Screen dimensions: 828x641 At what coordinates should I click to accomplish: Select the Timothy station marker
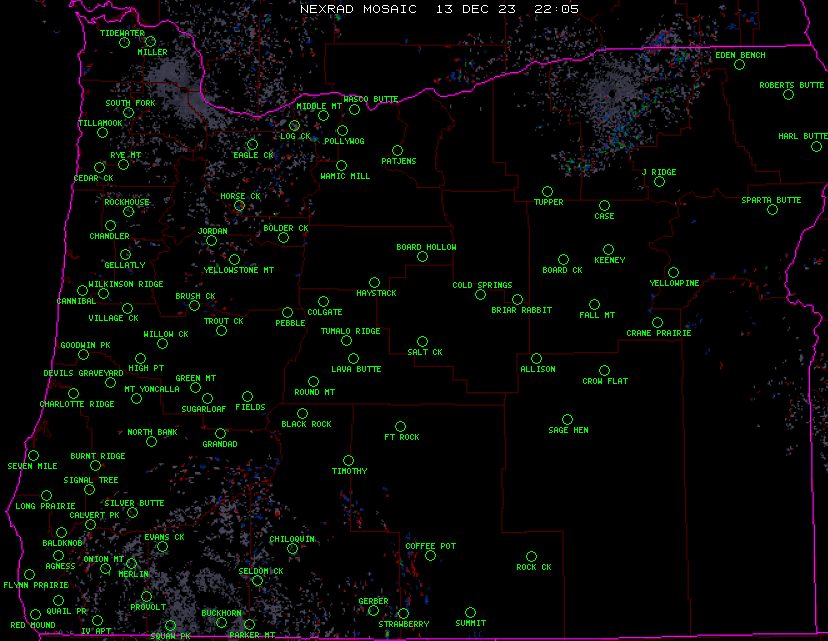348,460
